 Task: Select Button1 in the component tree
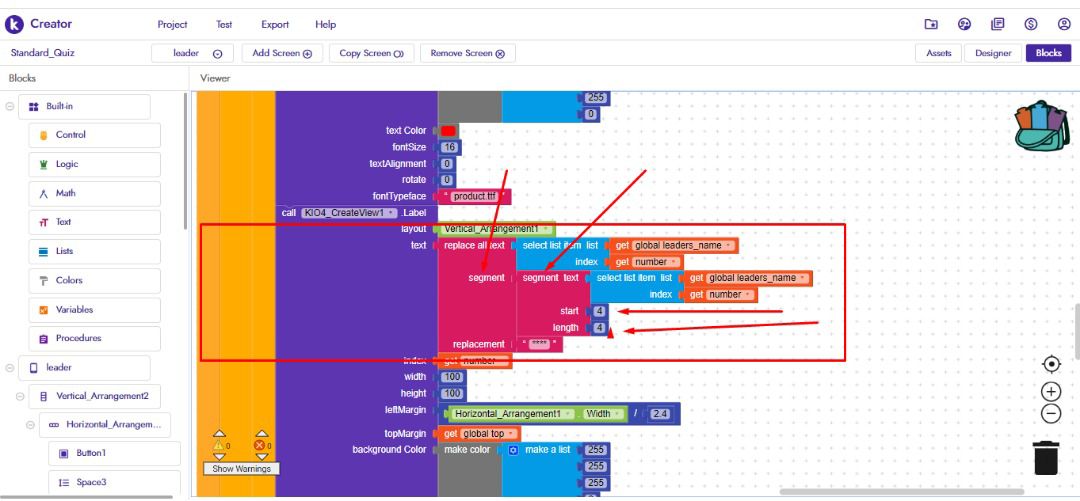(114, 453)
